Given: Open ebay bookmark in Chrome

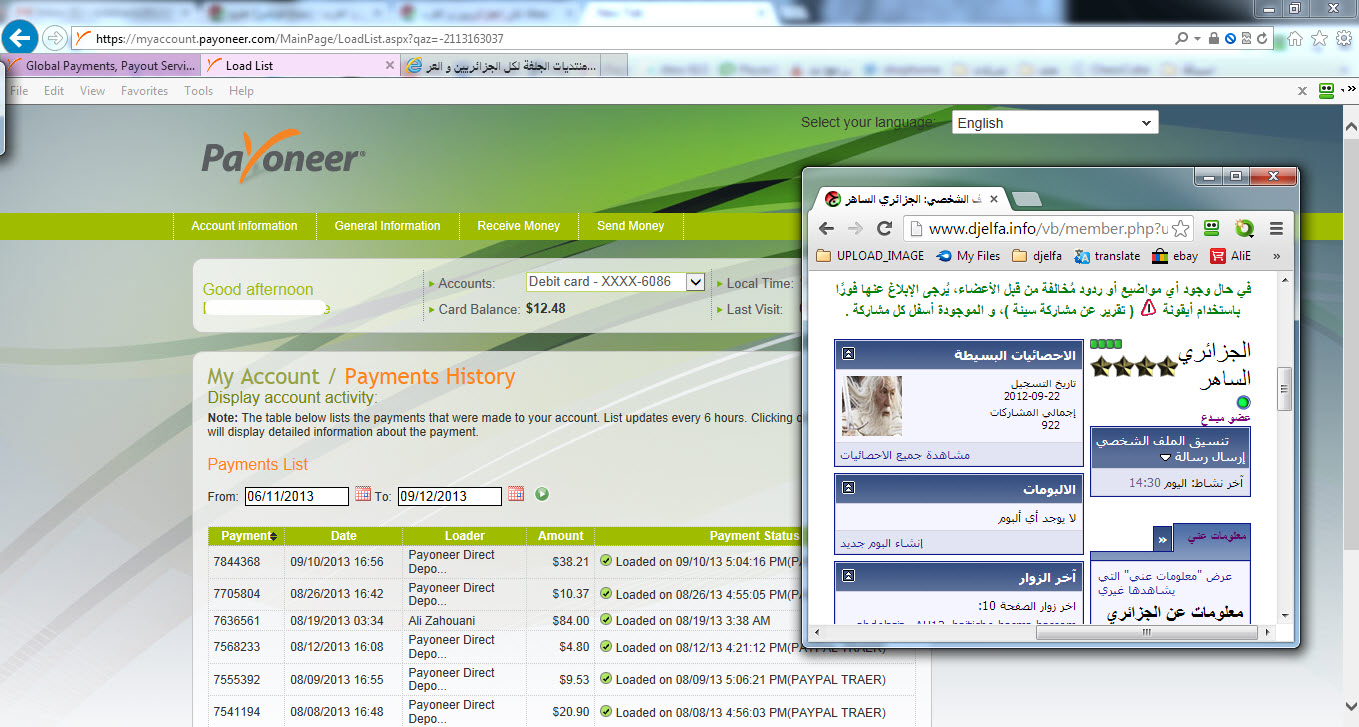Looking at the screenshot, I should [x=1175, y=256].
